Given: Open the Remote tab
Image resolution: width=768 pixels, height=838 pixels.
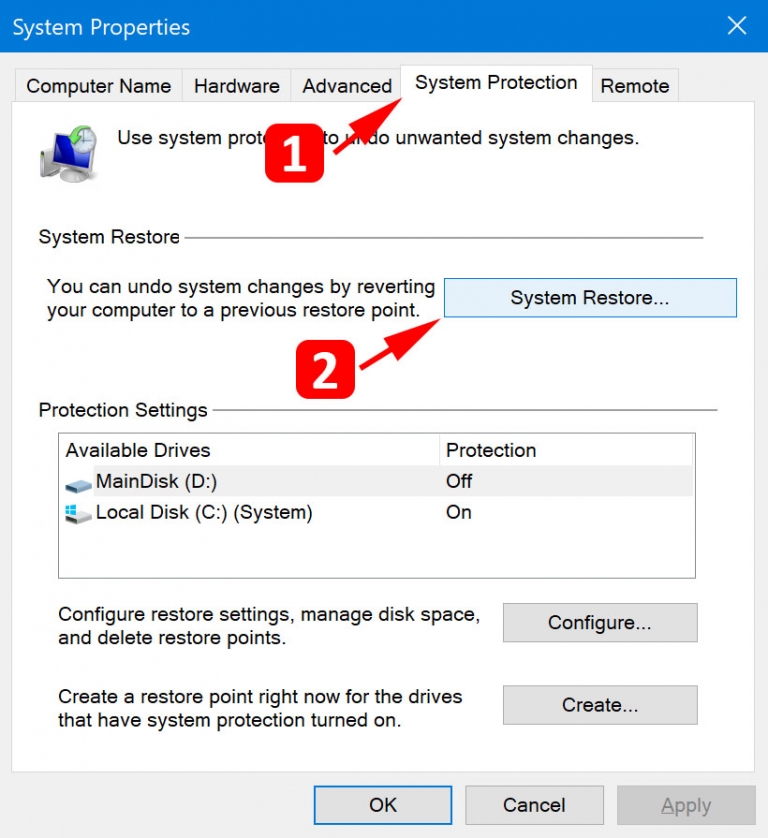Looking at the screenshot, I should [x=635, y=86].
